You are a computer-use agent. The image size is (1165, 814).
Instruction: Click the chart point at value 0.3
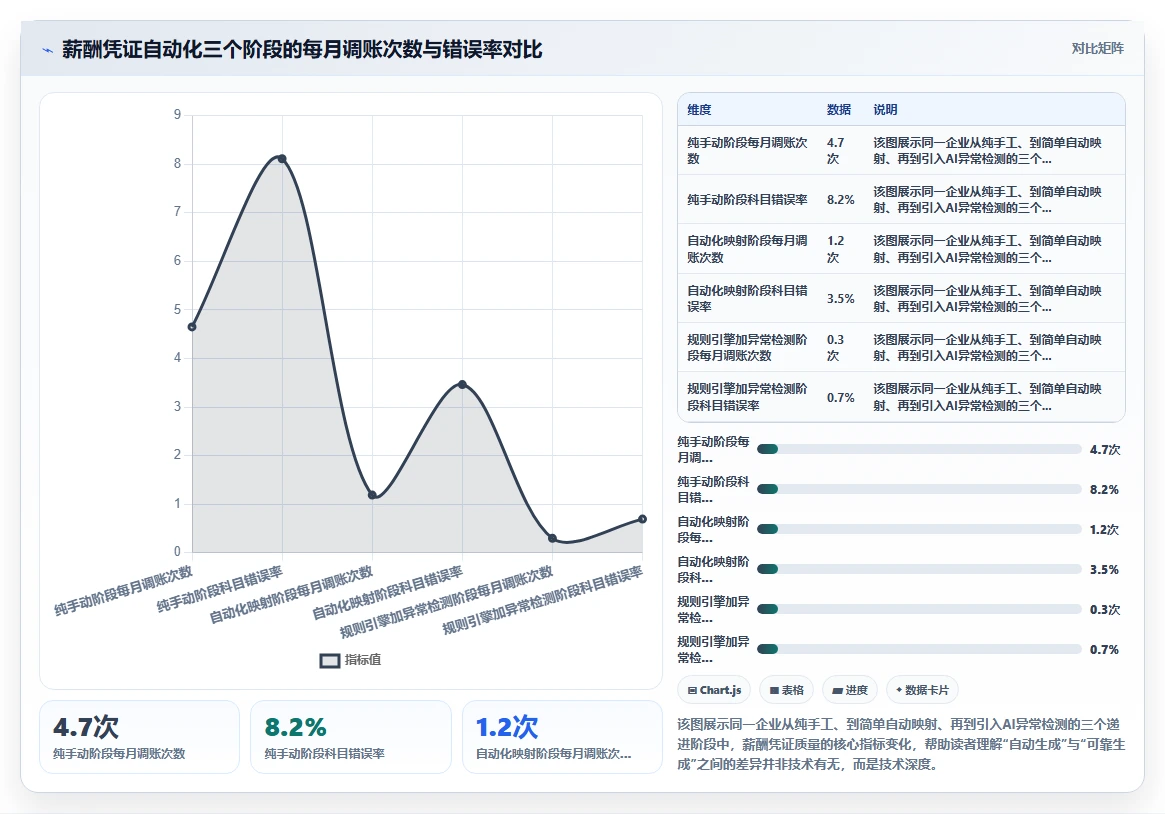pyautogui.click(x=552, y=538)
